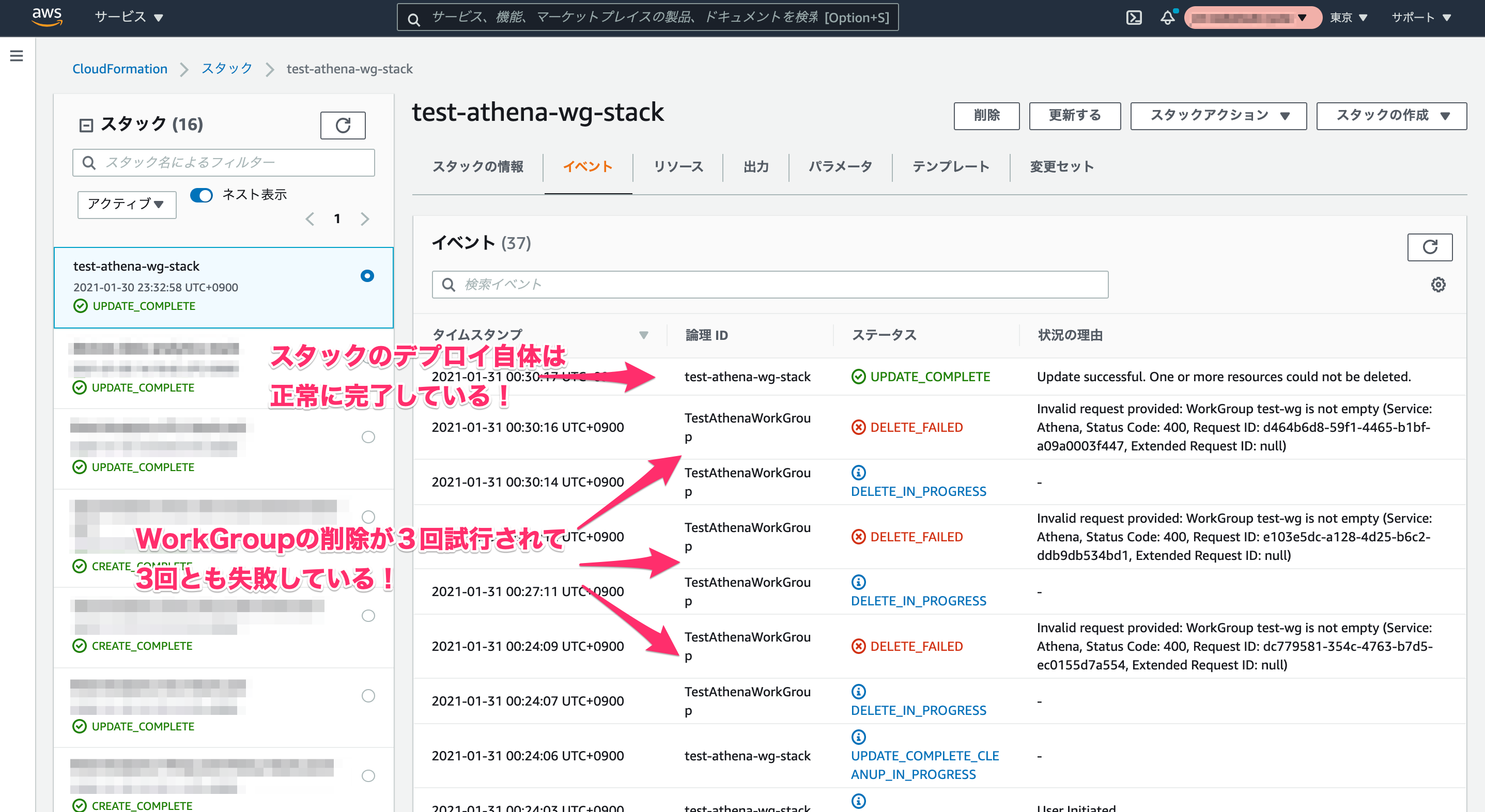Viewport: 1485px width, 812px height.
Task: Open the CloudFormation breadcrumb link
Action: 119,69
